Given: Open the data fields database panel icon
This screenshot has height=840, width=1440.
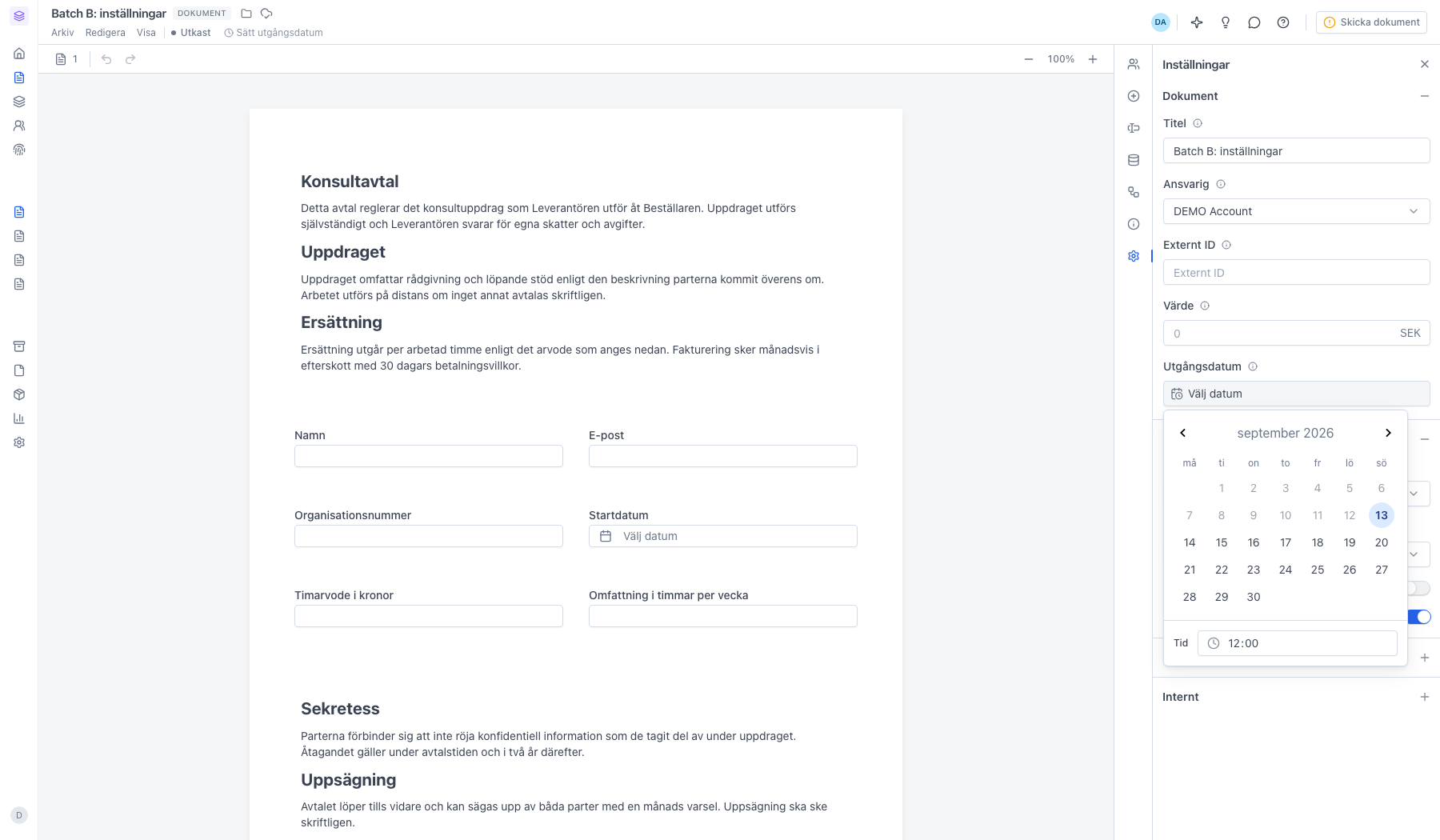Looking at the screenshot, I should pos(1134,160).
